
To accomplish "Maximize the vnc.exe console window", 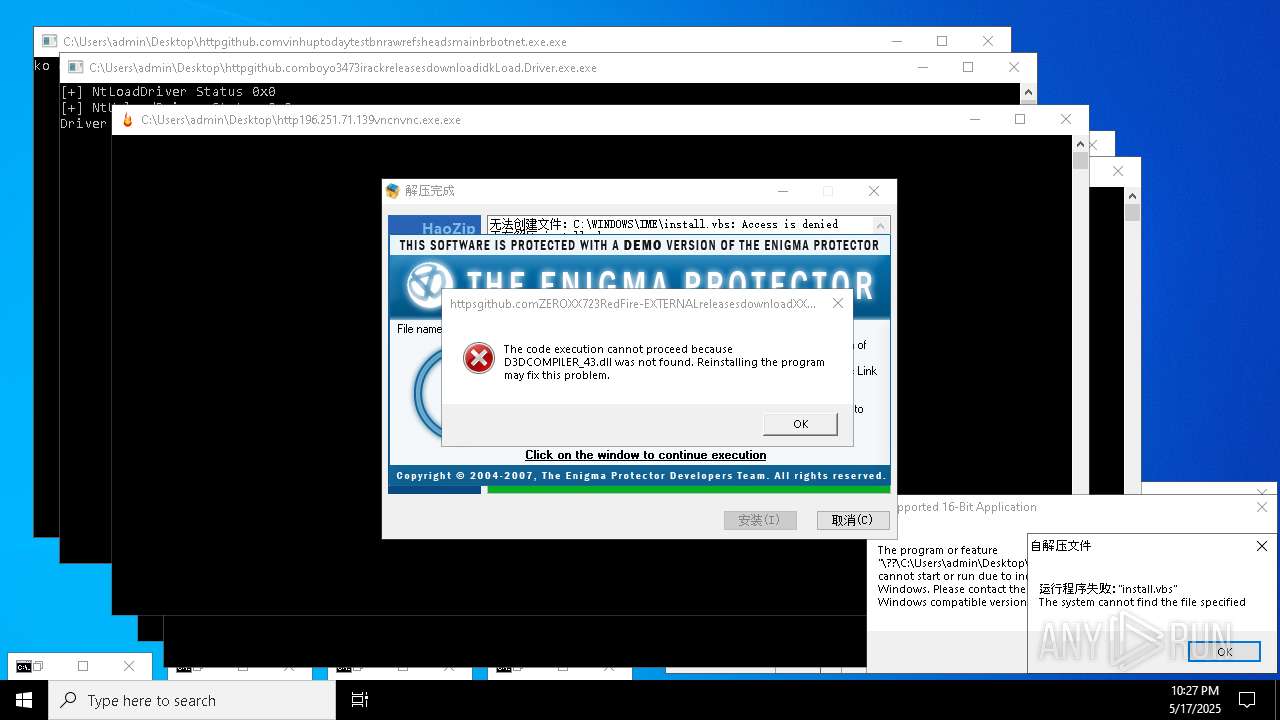I will (1020, 119).
